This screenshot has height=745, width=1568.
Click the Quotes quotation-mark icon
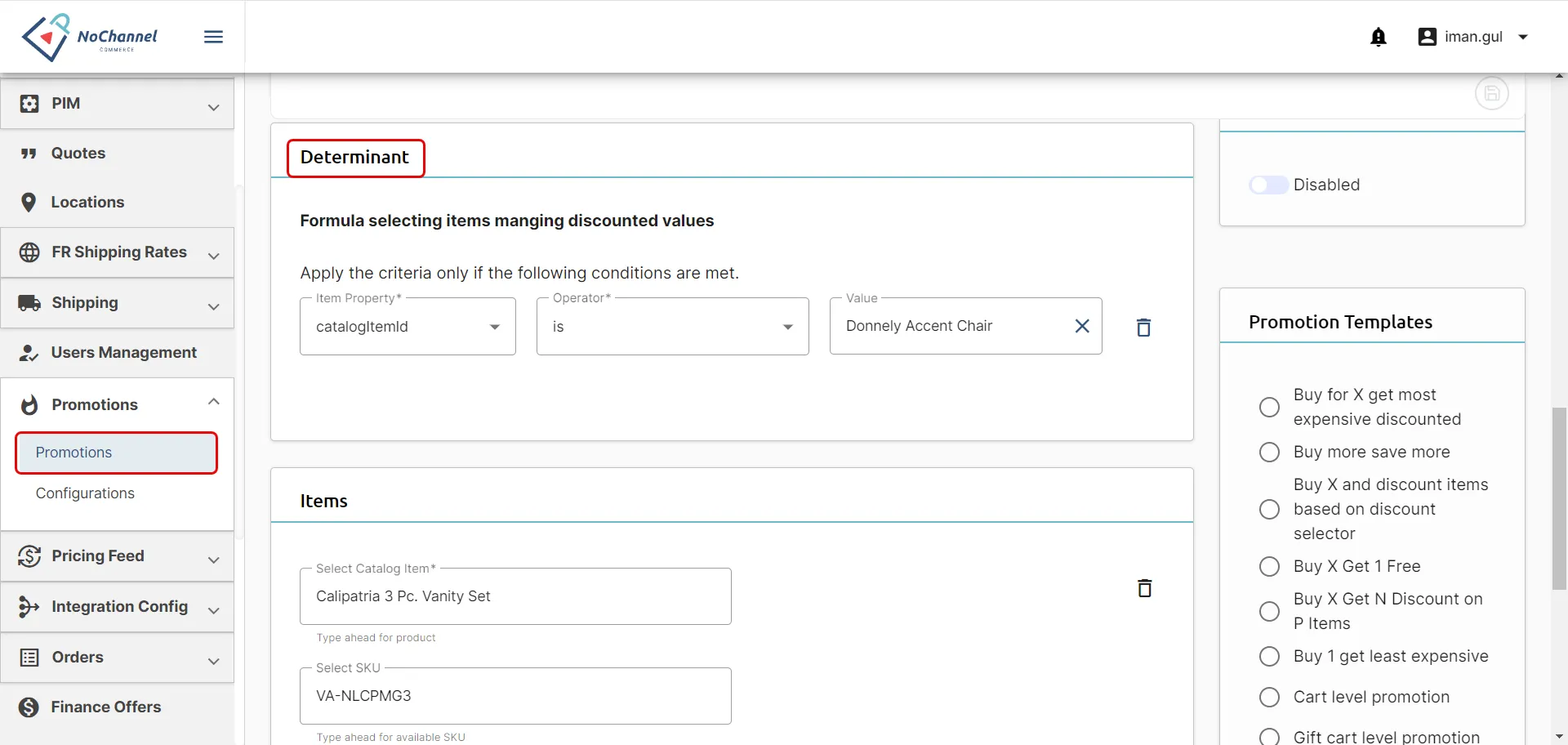29,154
